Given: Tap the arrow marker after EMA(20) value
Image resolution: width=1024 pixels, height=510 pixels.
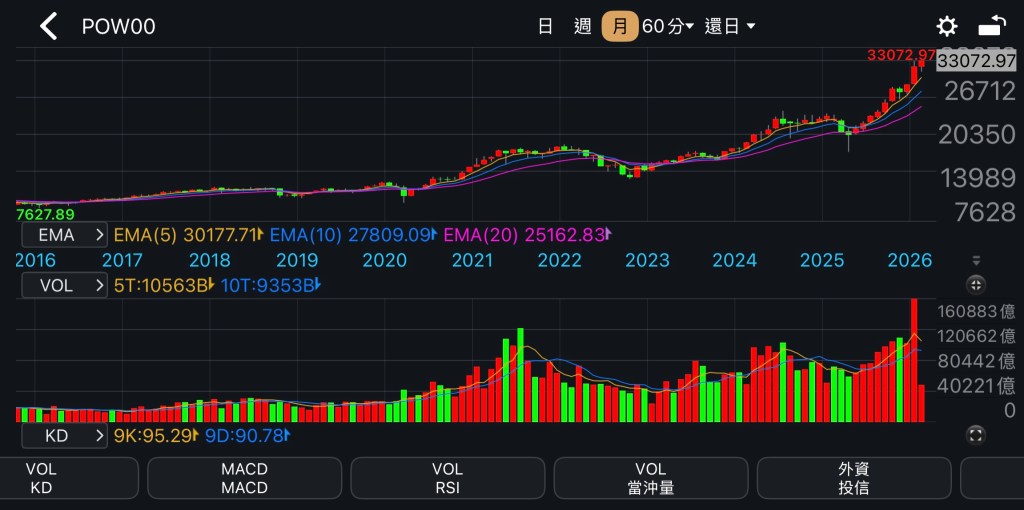Looking at the screenshot, I should (609, 235).
